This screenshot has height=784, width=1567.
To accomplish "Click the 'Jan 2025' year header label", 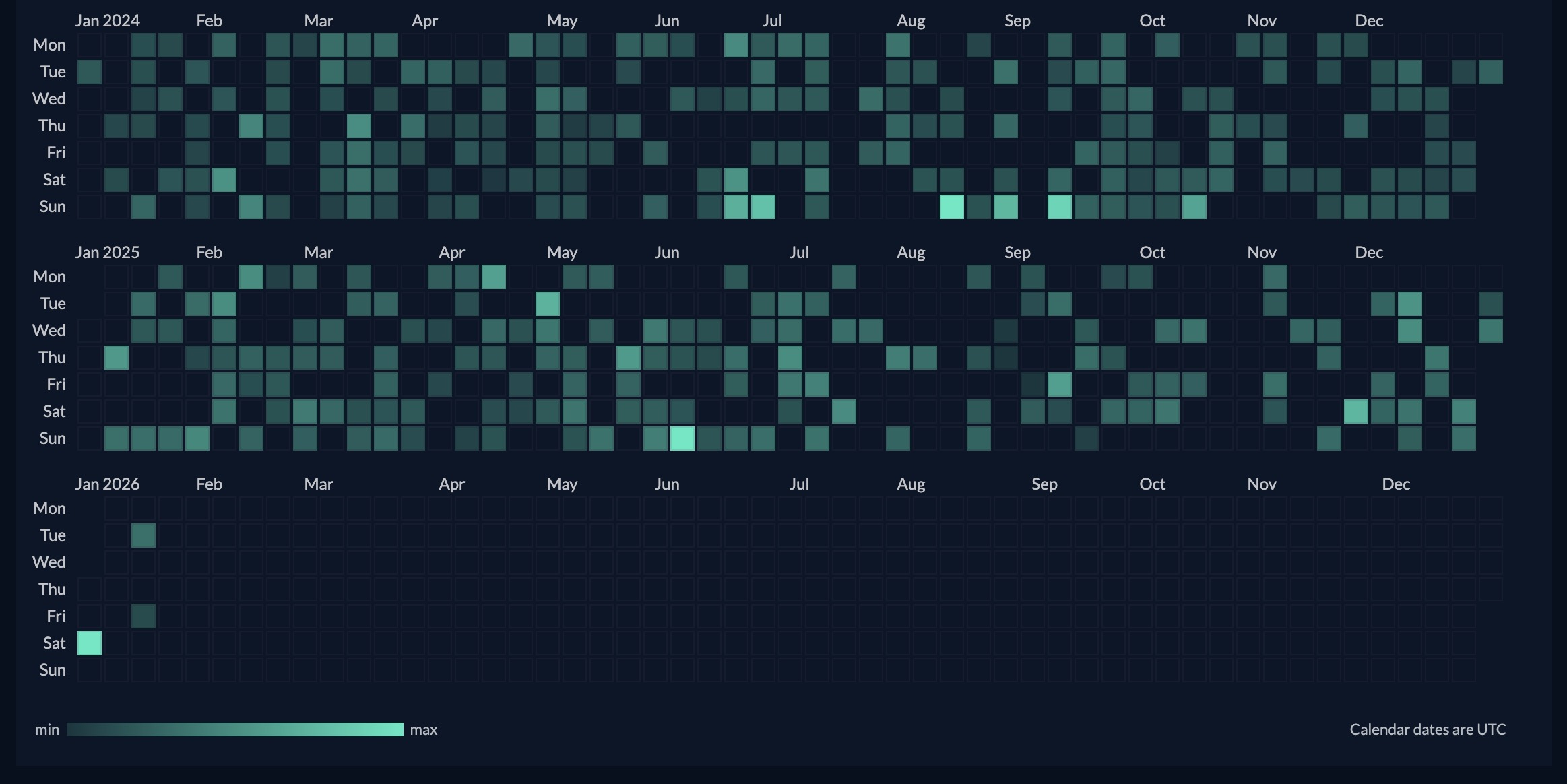I will [108, 253].
